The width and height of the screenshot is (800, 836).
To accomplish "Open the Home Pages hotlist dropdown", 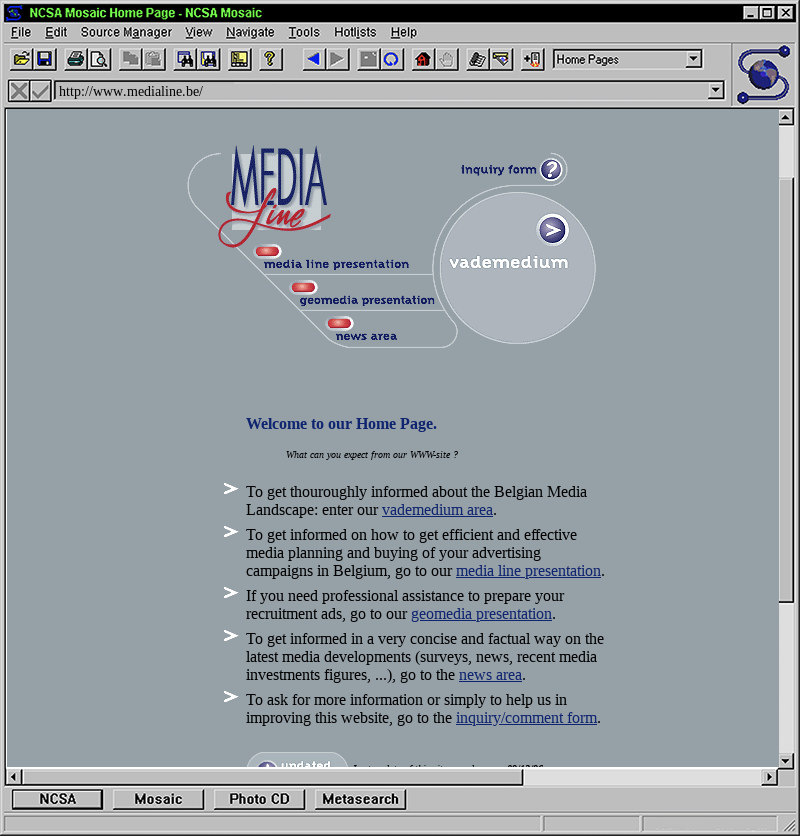I will [x=693, y=60].
